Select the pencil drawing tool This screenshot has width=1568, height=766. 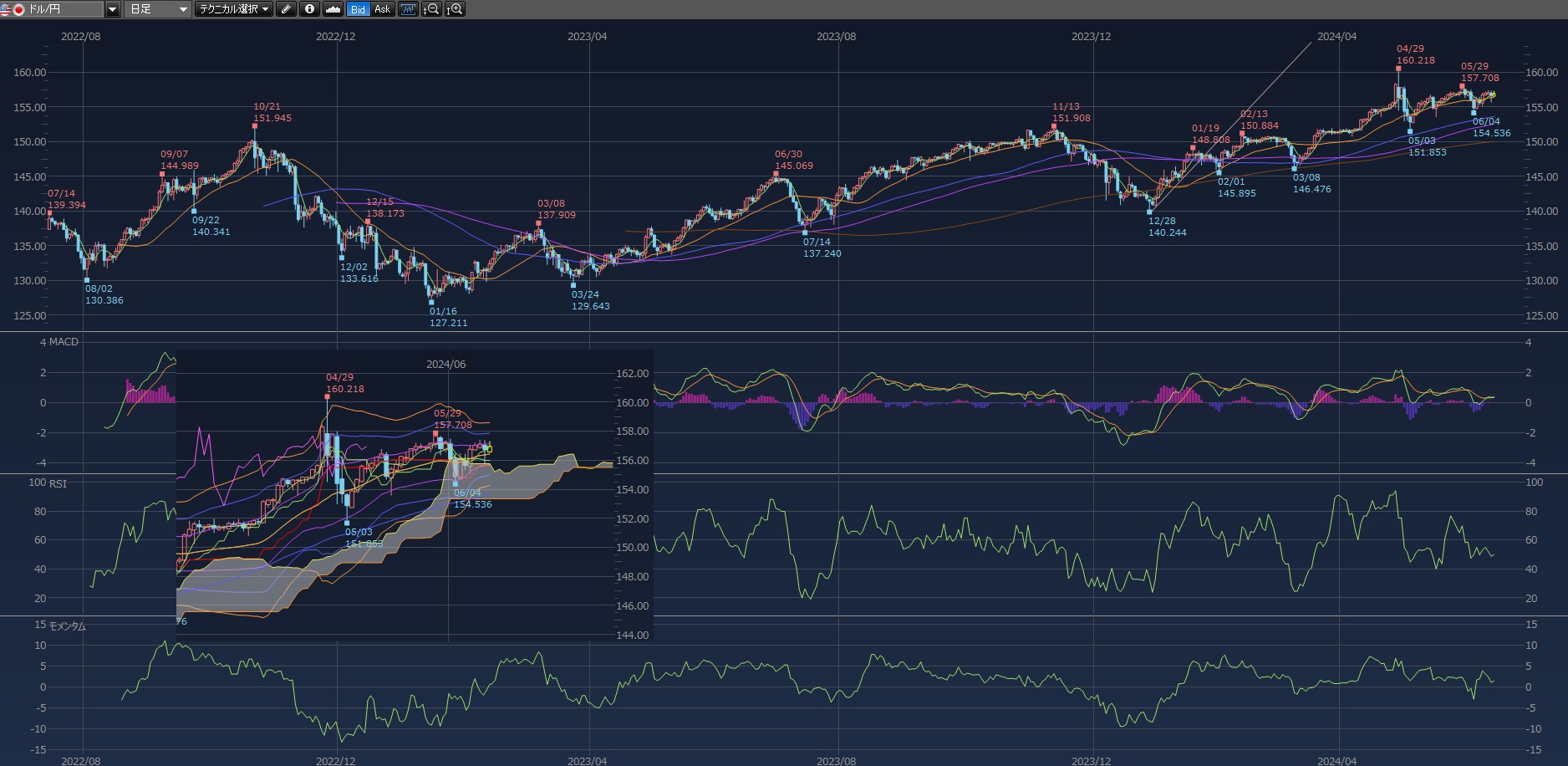(286, 9)
